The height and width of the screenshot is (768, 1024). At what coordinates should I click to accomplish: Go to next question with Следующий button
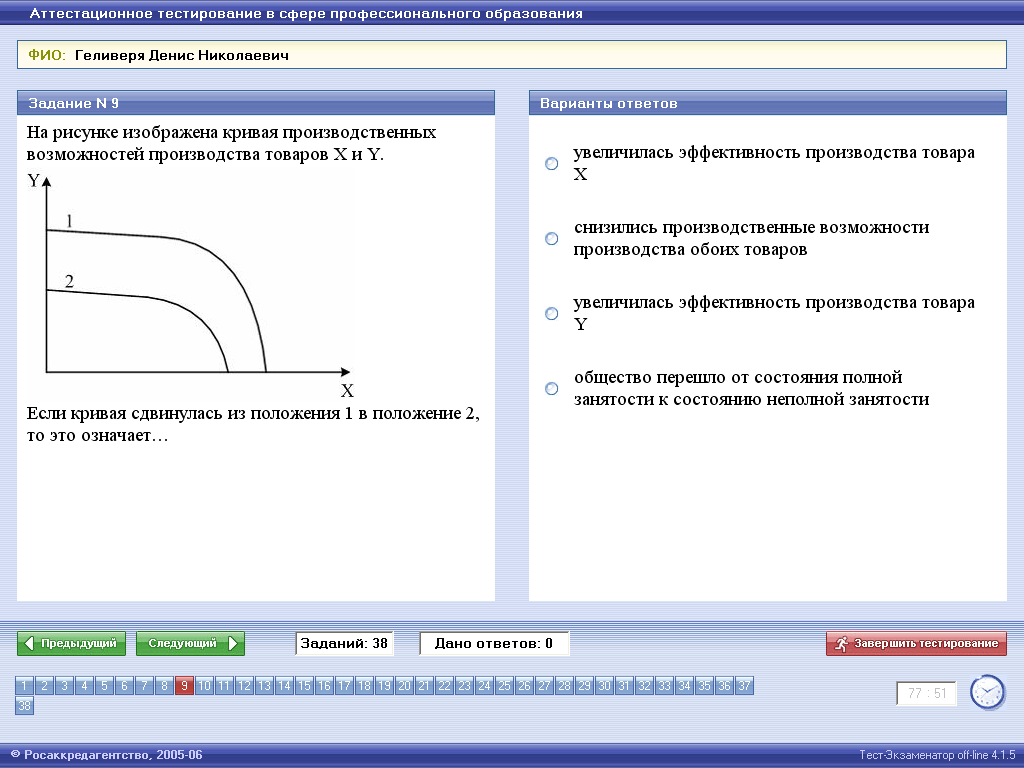190,643
